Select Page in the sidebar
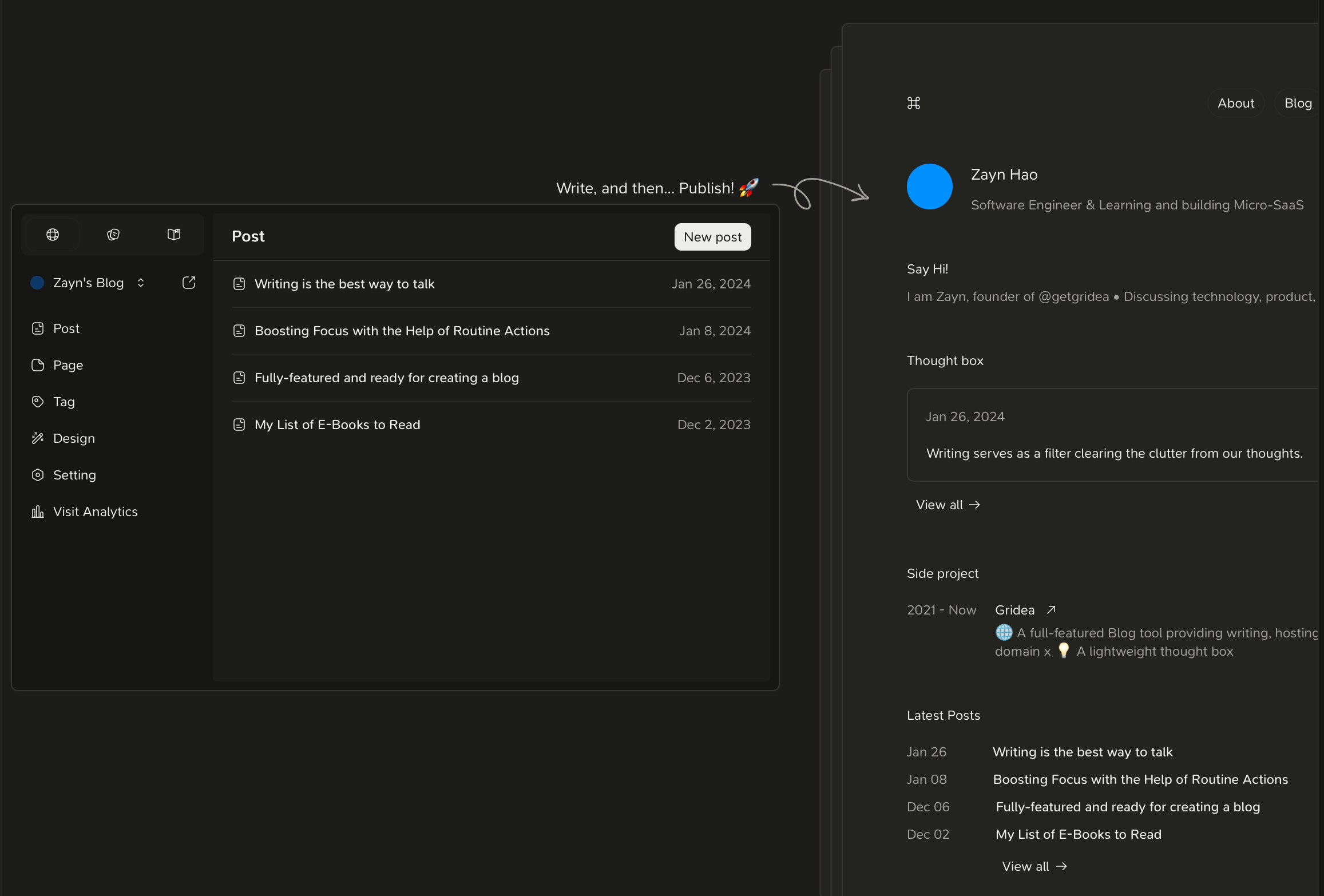This screenshot has width=1324, height=896. 68,365
